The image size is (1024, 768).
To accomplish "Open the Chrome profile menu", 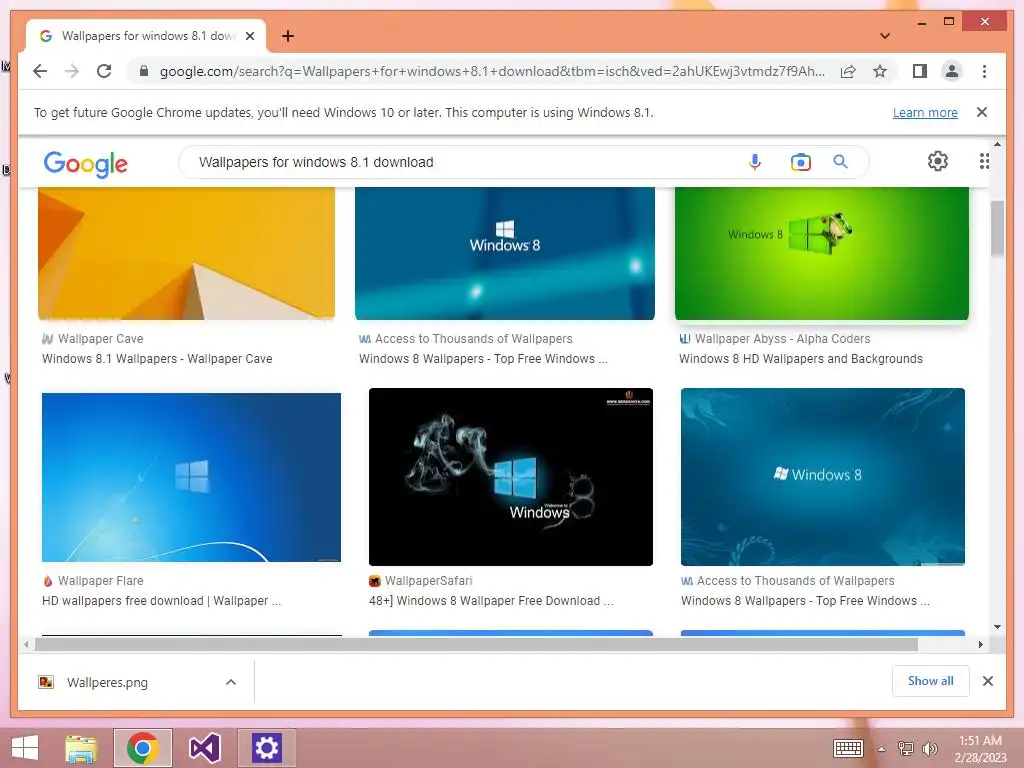I will 952,71.
